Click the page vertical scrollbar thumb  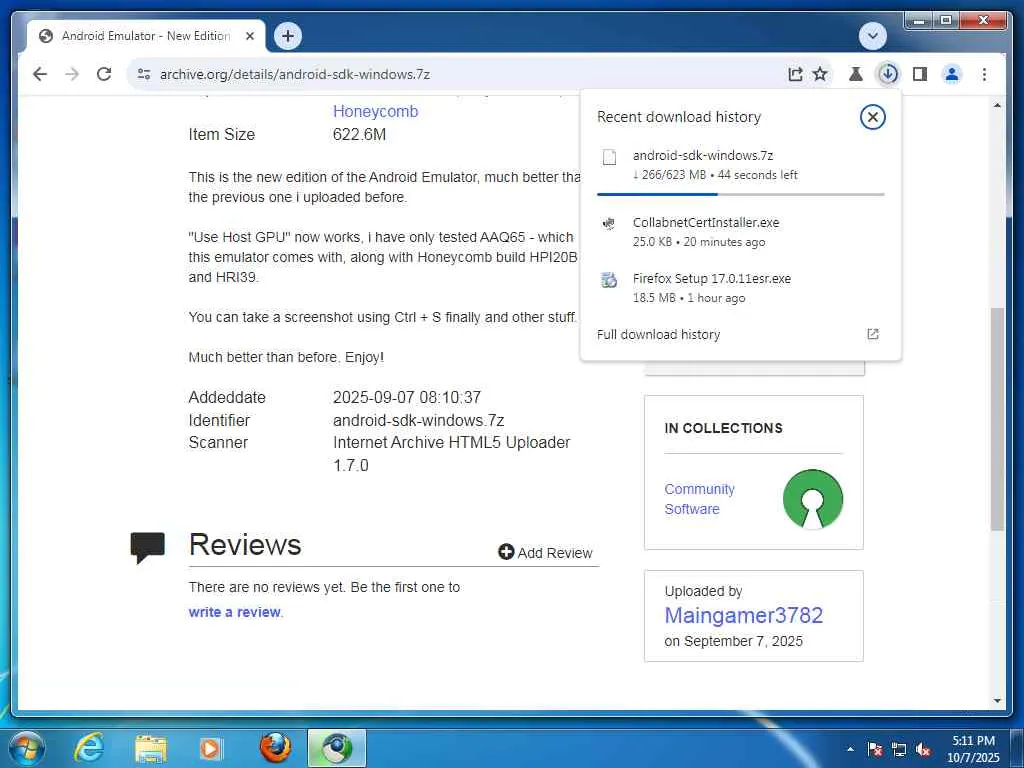[x=997, y=418]
